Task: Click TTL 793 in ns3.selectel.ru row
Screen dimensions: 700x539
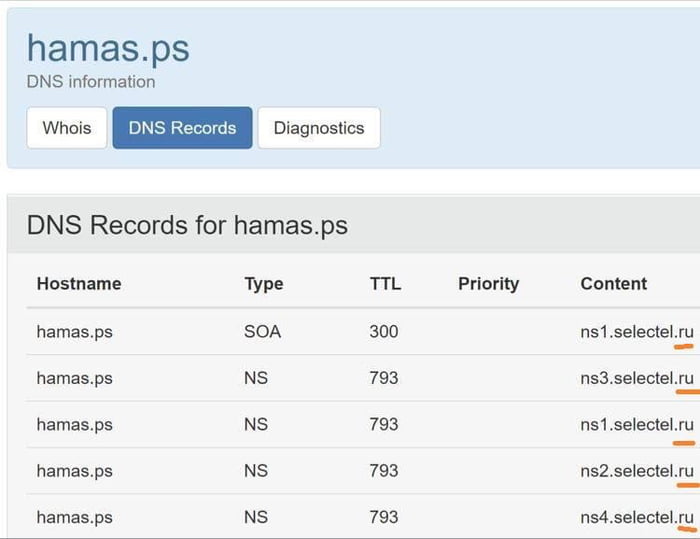Action: [x=384, y=378]
